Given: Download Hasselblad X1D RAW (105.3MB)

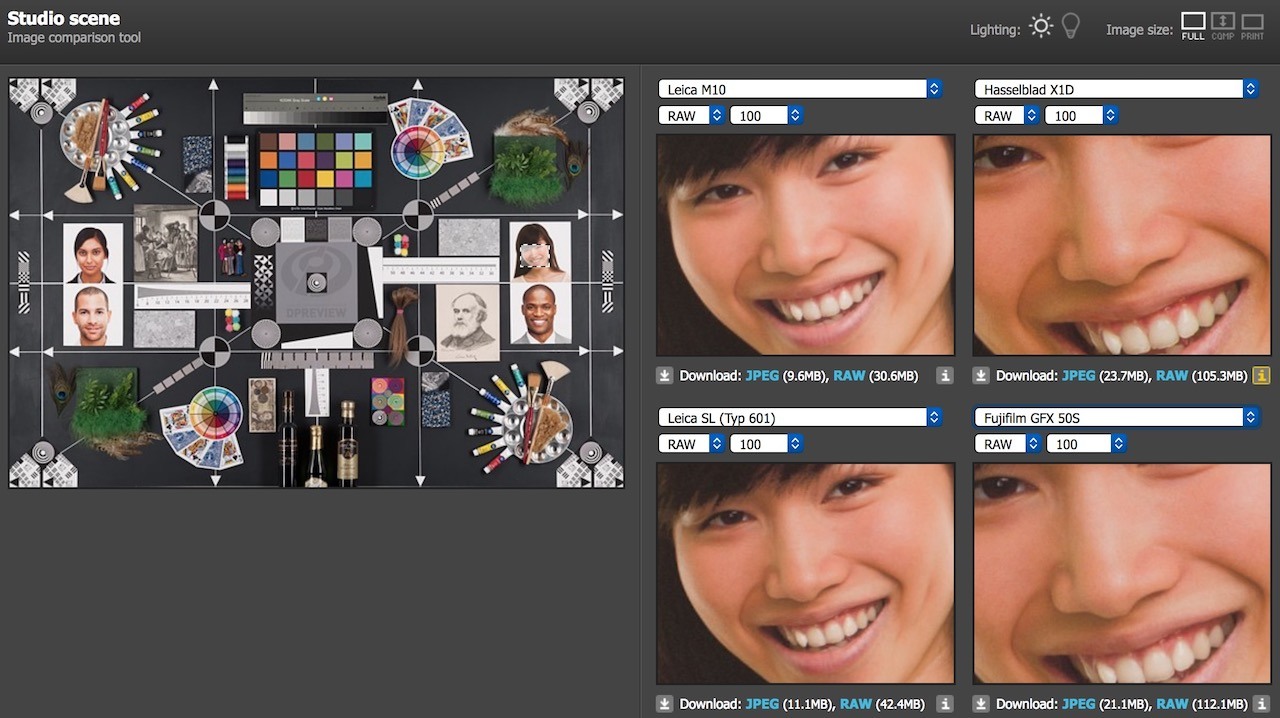Looking at the screenshot, I should (x=1172, y=376).
